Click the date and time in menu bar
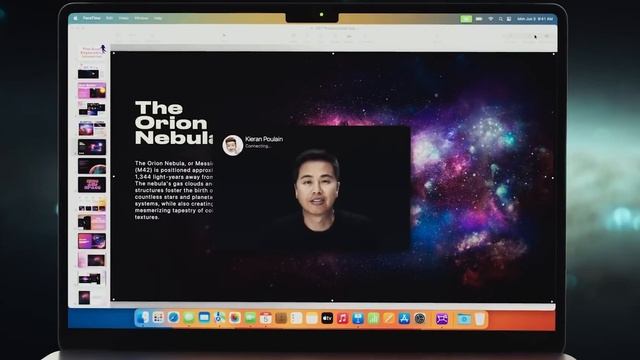640x360 pixels. [535, 19]
